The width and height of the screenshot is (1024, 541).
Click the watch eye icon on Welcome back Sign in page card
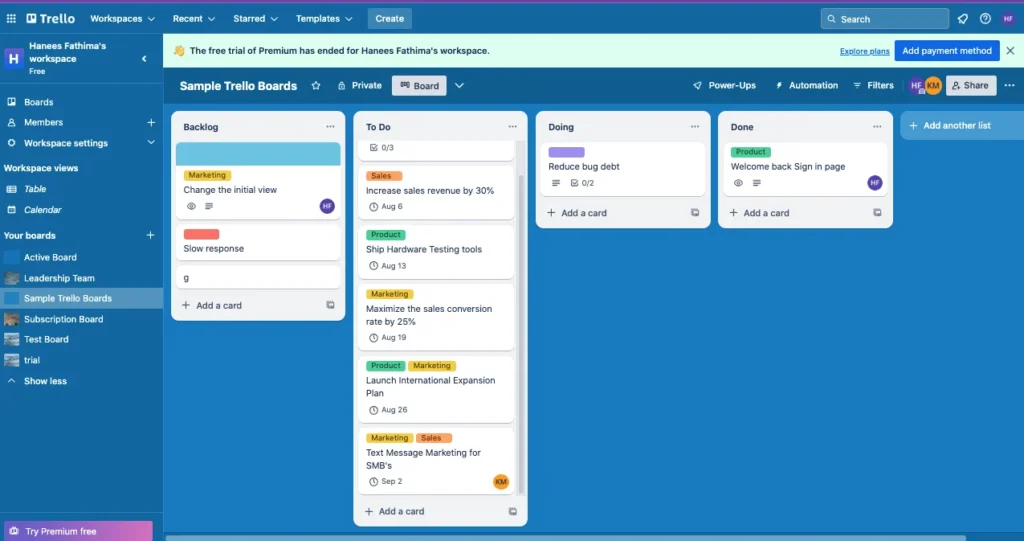pos(738,184)
